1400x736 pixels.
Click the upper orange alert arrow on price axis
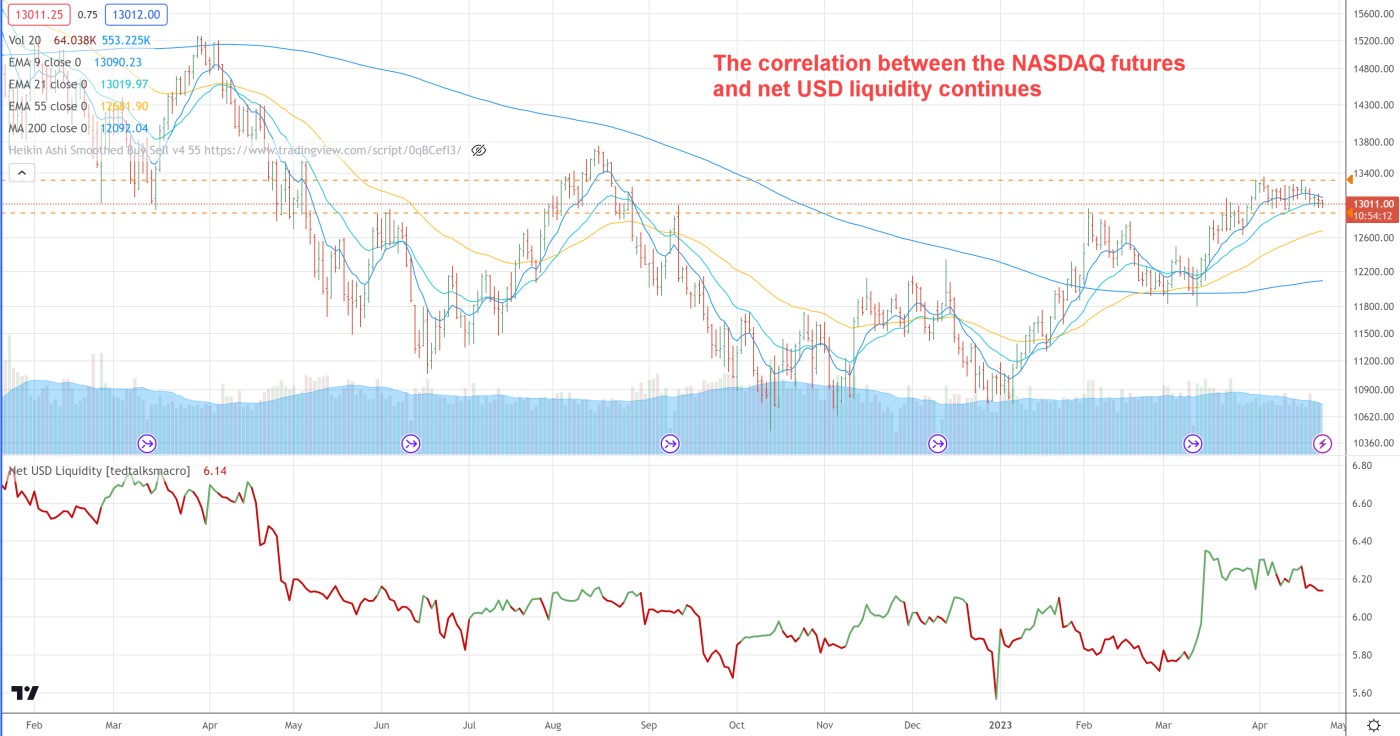[x=1351, y=179]
